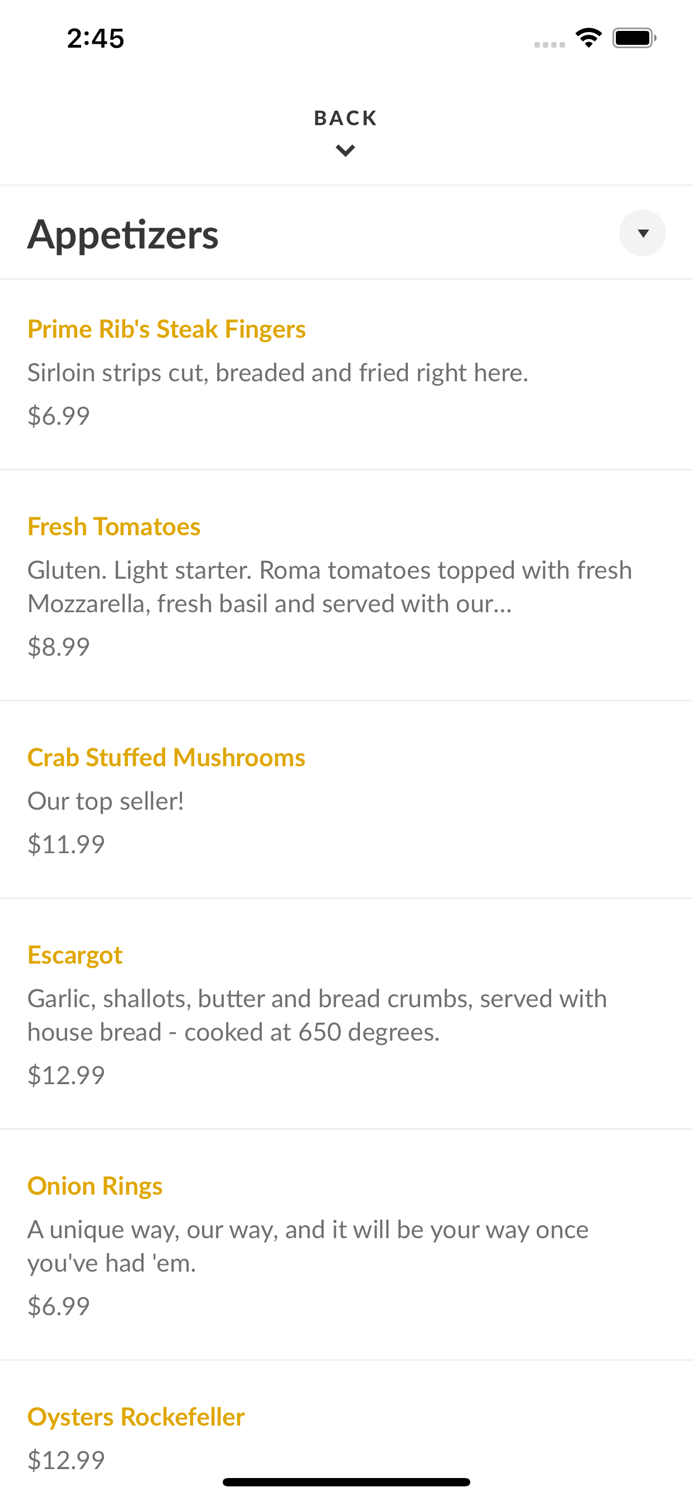Tap the BACK label at top

point(345,118)
